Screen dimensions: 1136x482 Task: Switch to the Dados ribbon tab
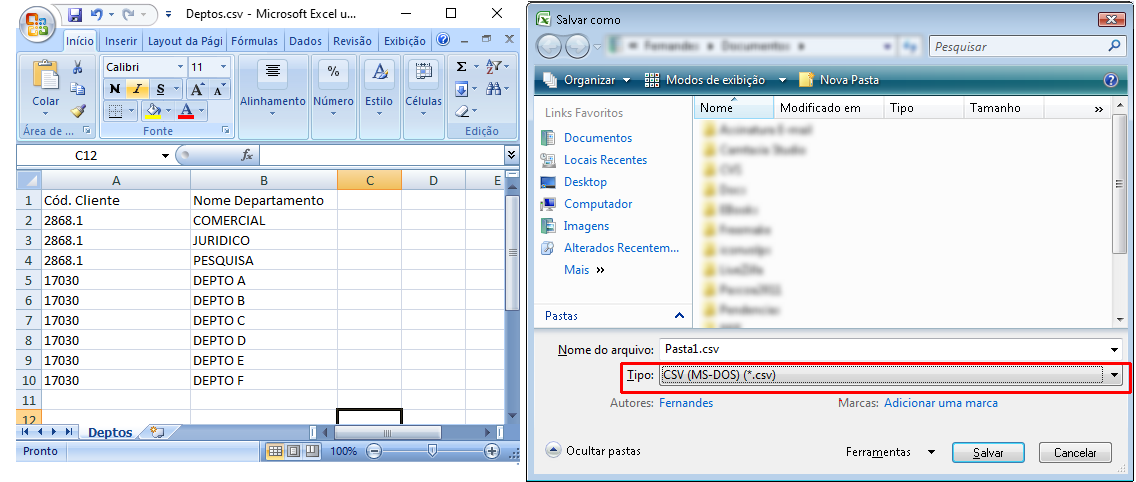coord(306,41)
